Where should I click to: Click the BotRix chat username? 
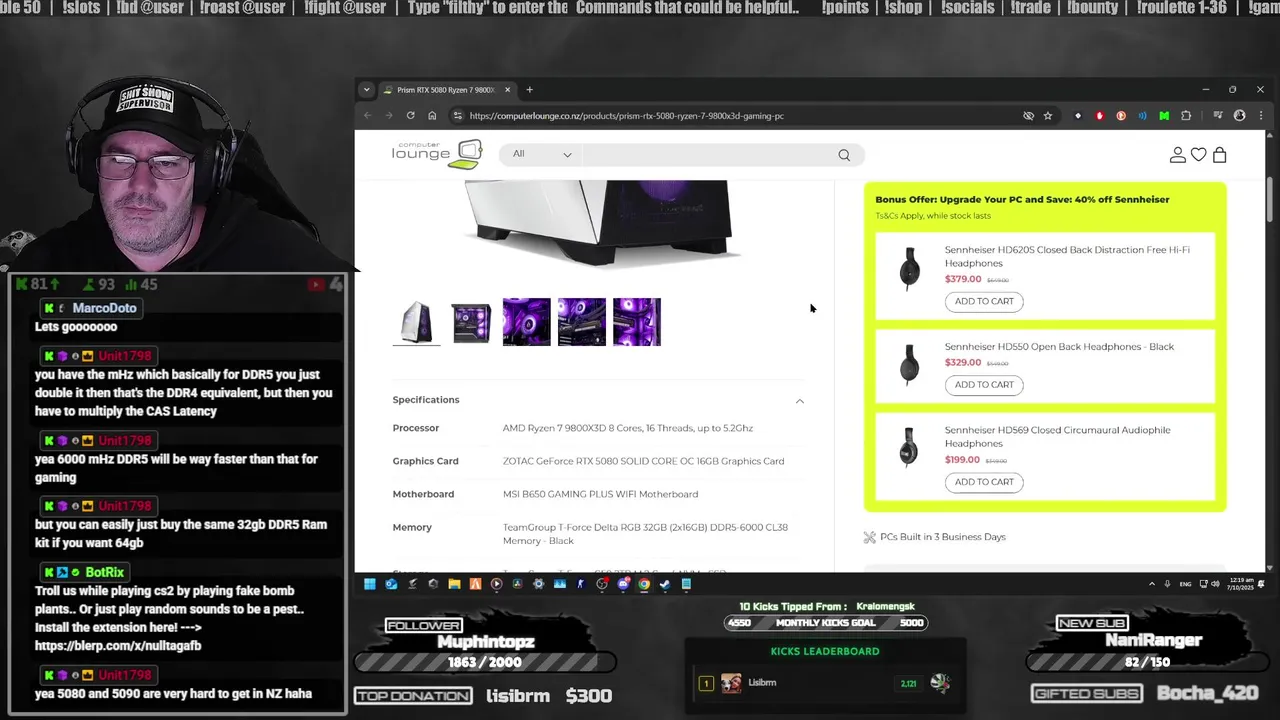[105, 572]
